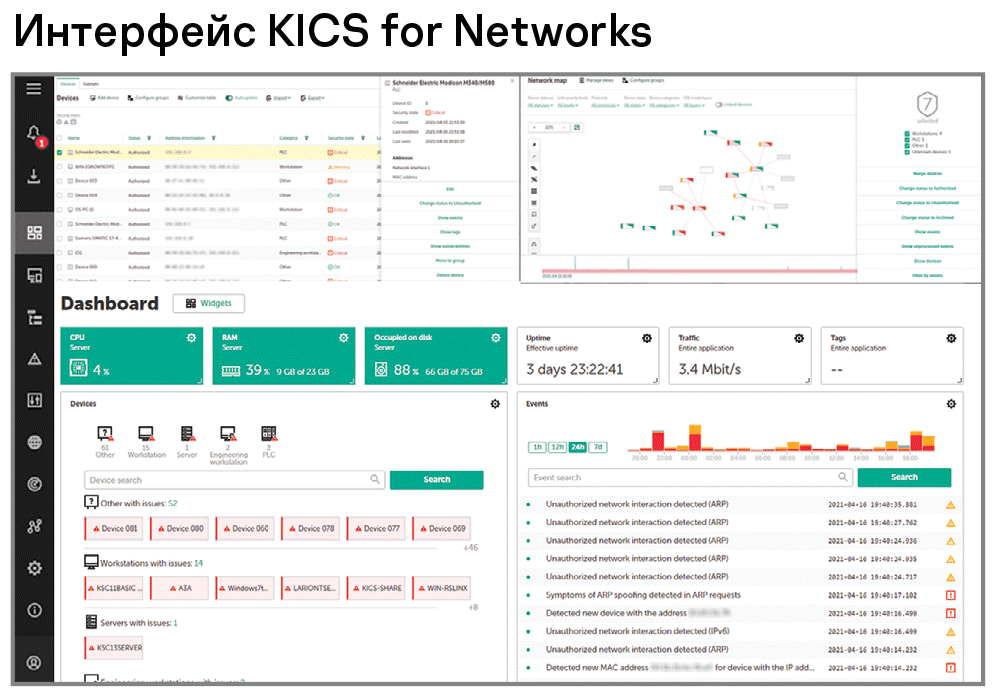Screen dimensions: 996x698
Task: Open the radar target icon in sidebar
Action: tap(34, 485)
